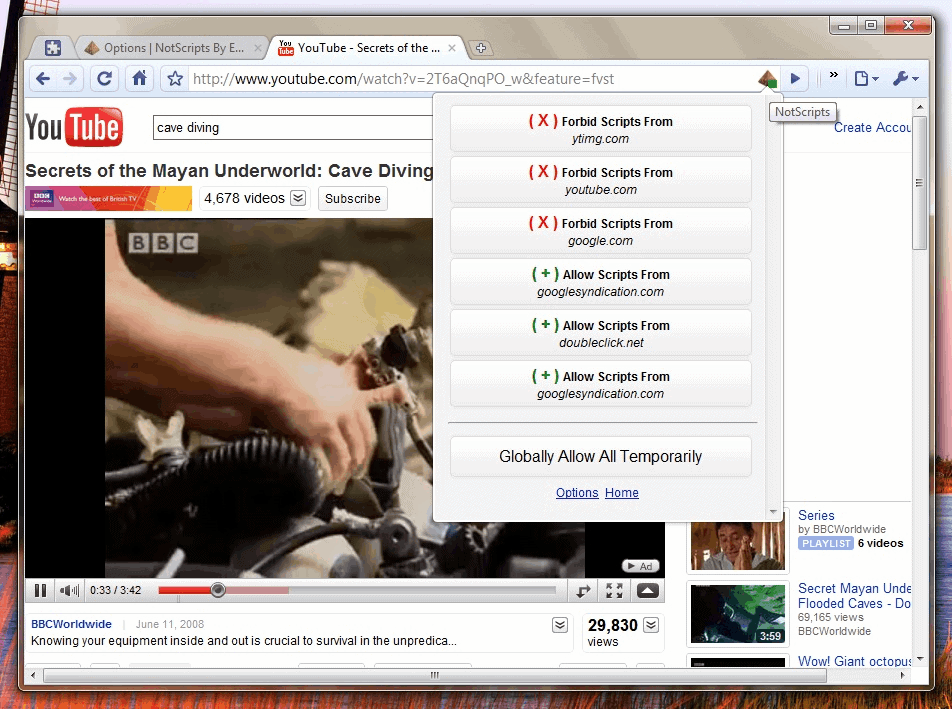Screen dimensions: 952x709
Task: Open the Series playlist link
Action: point(816,515)
